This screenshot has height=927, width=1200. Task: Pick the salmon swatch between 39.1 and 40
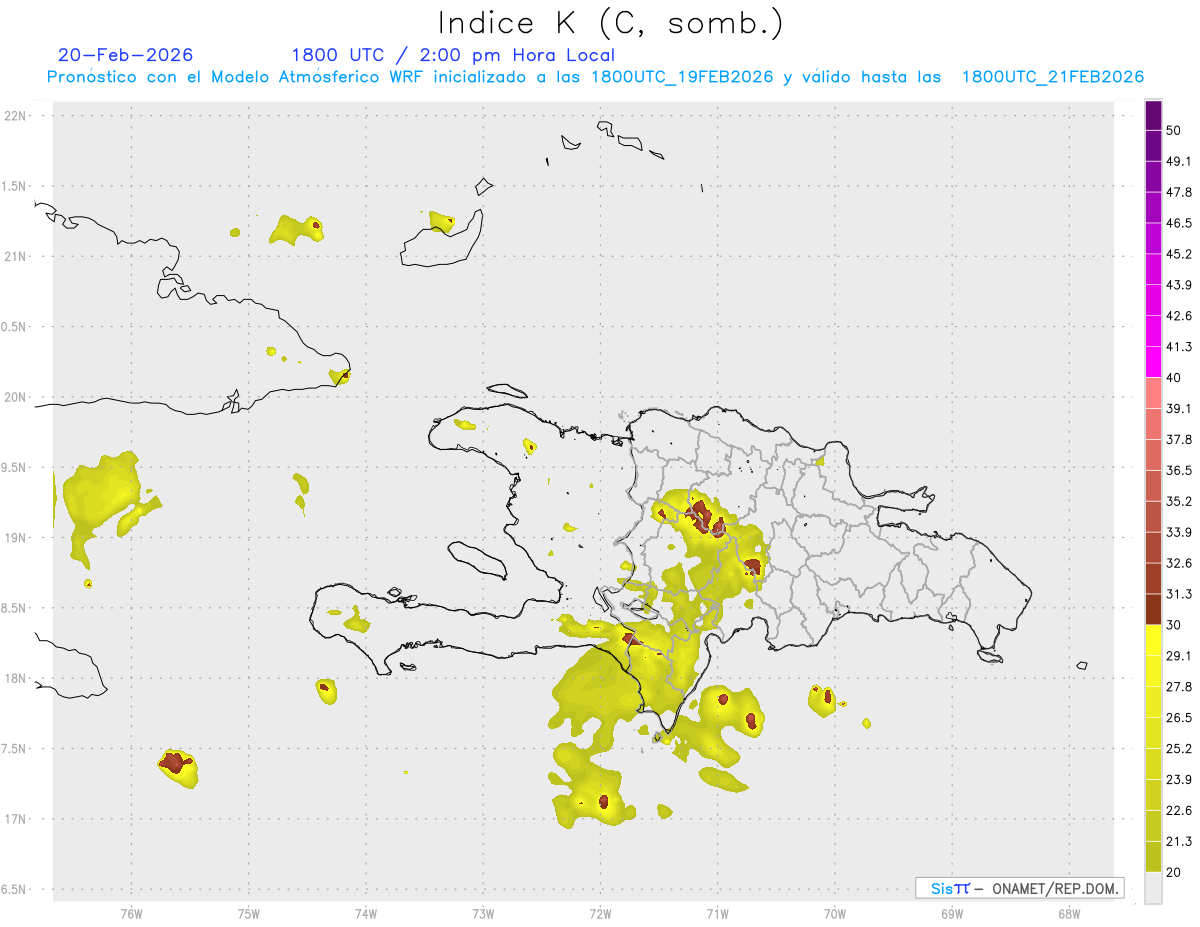pos(1153,393)
